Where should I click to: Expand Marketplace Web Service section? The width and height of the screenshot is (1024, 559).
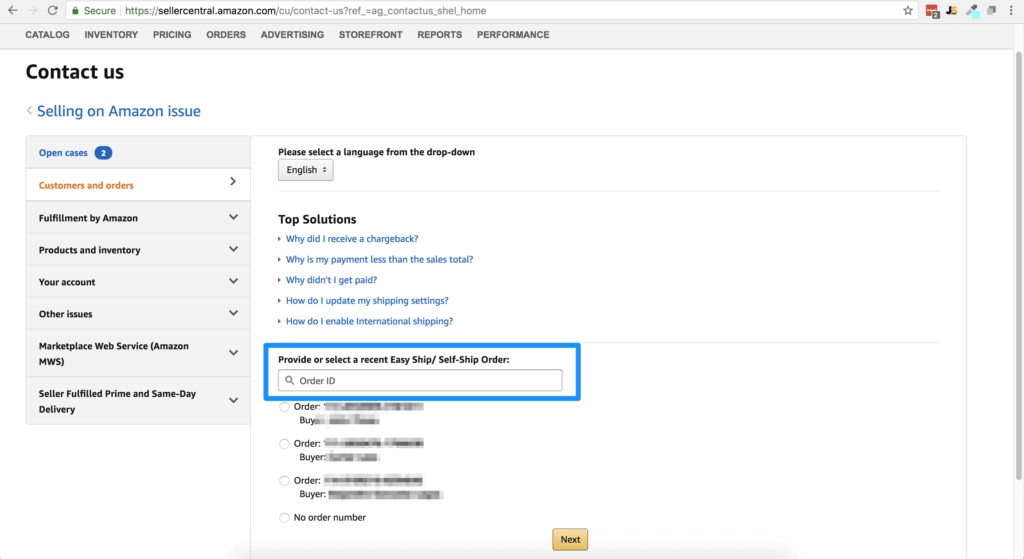(138, 353)
